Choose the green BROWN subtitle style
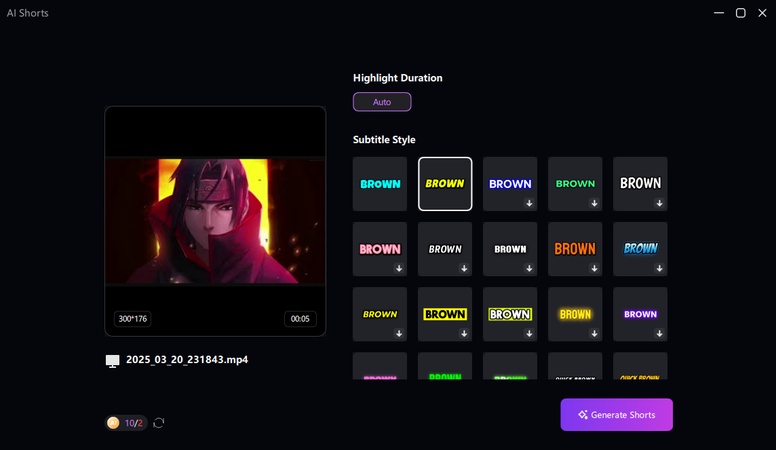The image size is (776, 450). coord(575,184)
